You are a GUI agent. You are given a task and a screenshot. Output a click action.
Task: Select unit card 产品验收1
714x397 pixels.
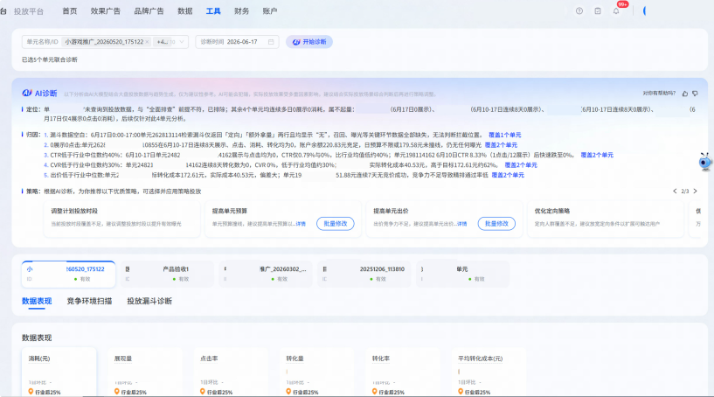(x=167, y=274)
